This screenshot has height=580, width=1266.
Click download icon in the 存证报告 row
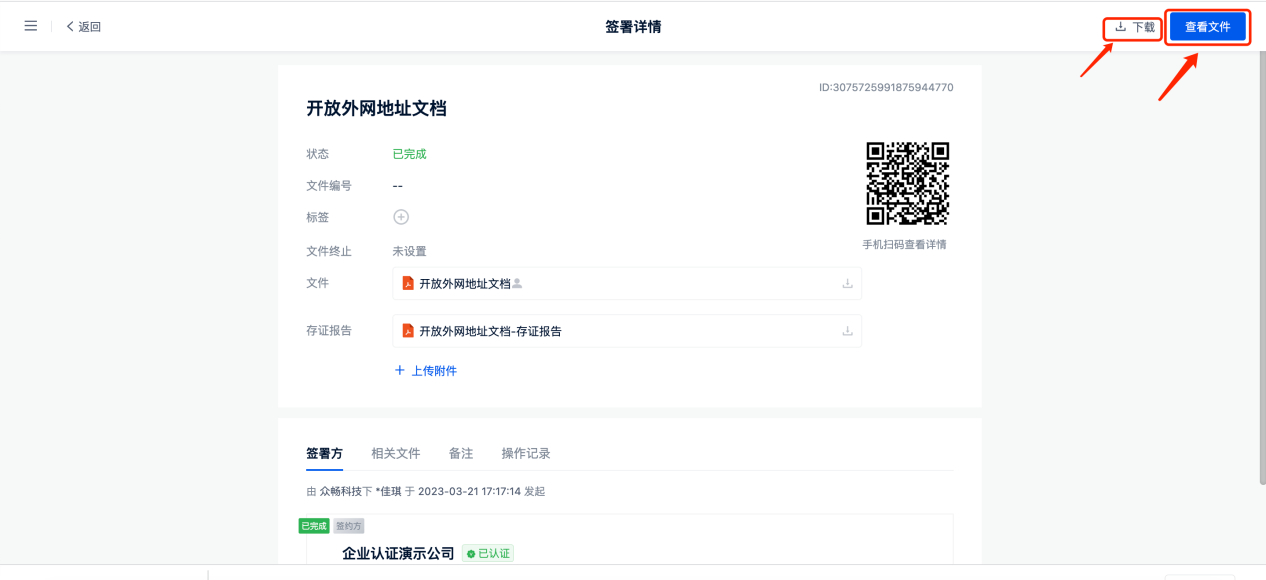coord(847,331)
